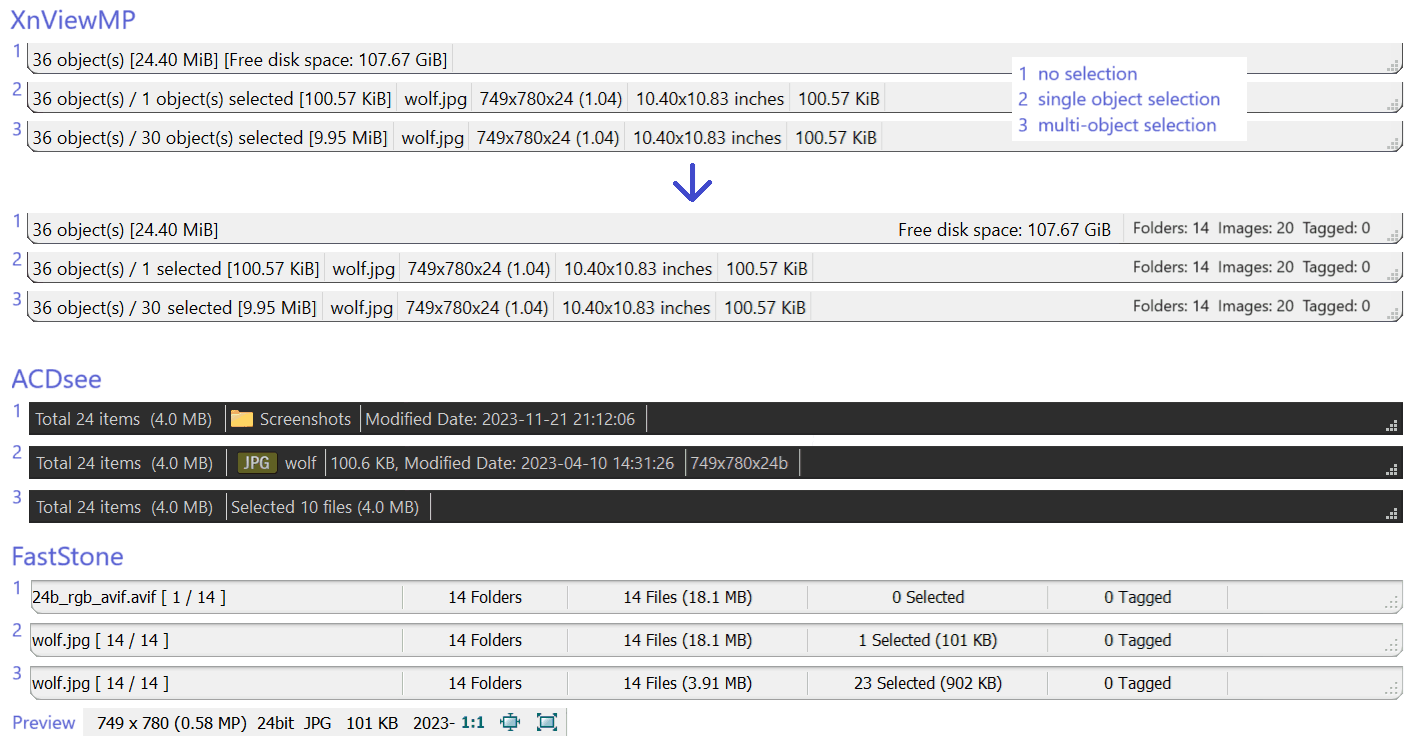Click '36 object(s) / 30 selected [9.95 MiB]'
The height and width of the screenshot is (736, 1404).
(x=174, y=308)
